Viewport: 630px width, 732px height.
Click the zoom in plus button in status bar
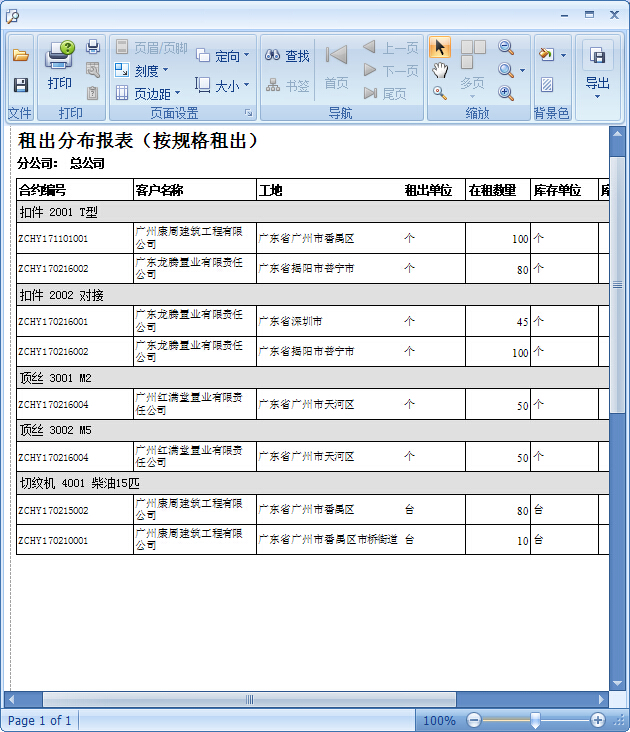[597, 719]
